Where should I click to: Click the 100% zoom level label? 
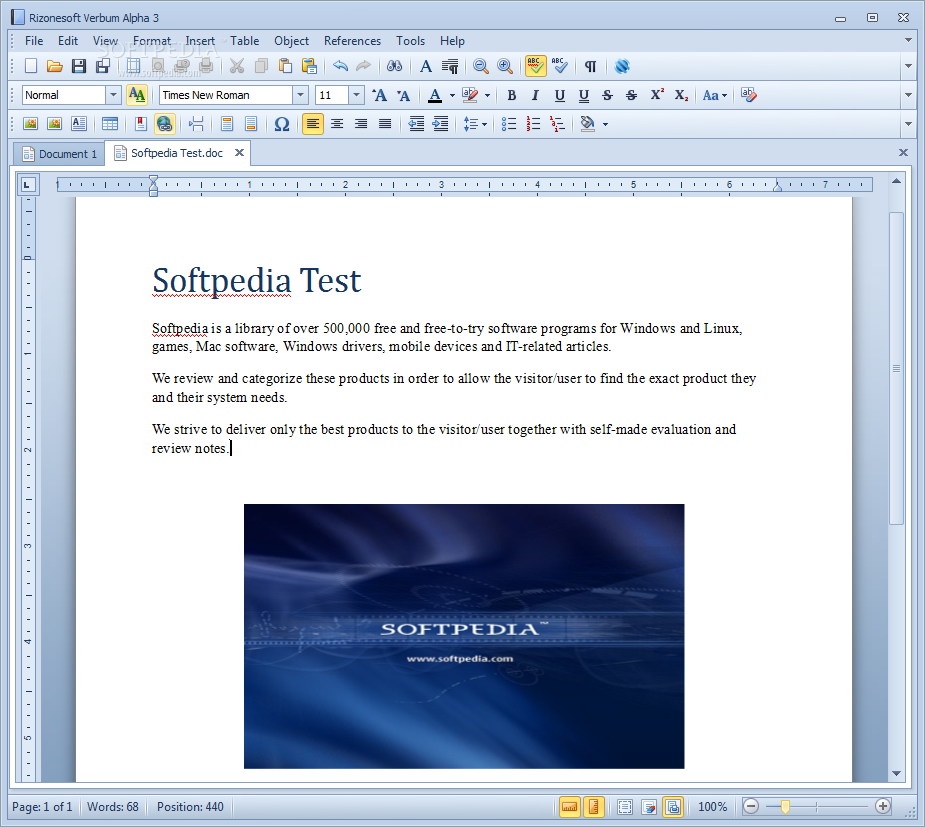click(x=713, y=806)
